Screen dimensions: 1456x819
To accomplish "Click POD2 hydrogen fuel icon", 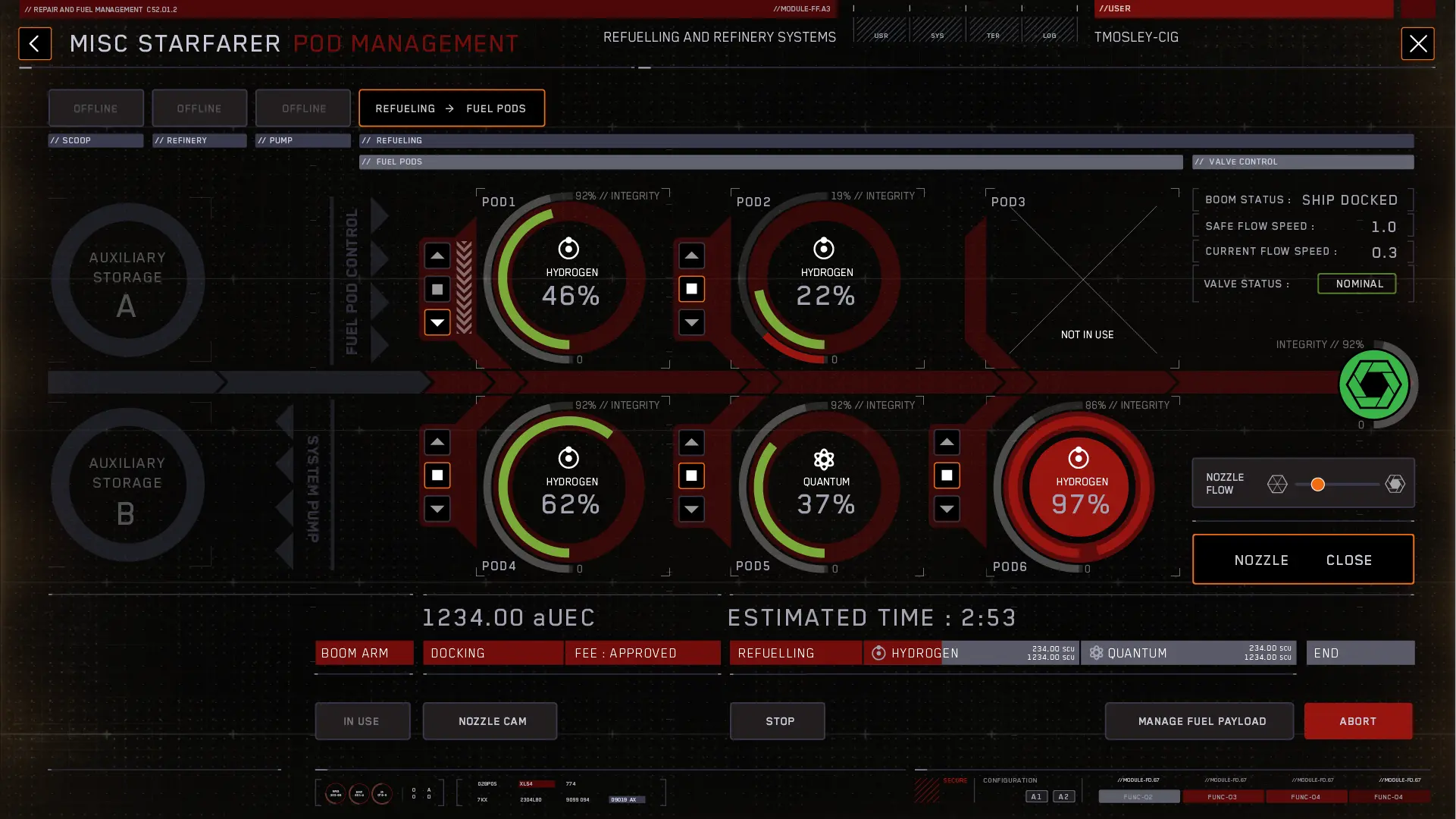I will point(824,248).
